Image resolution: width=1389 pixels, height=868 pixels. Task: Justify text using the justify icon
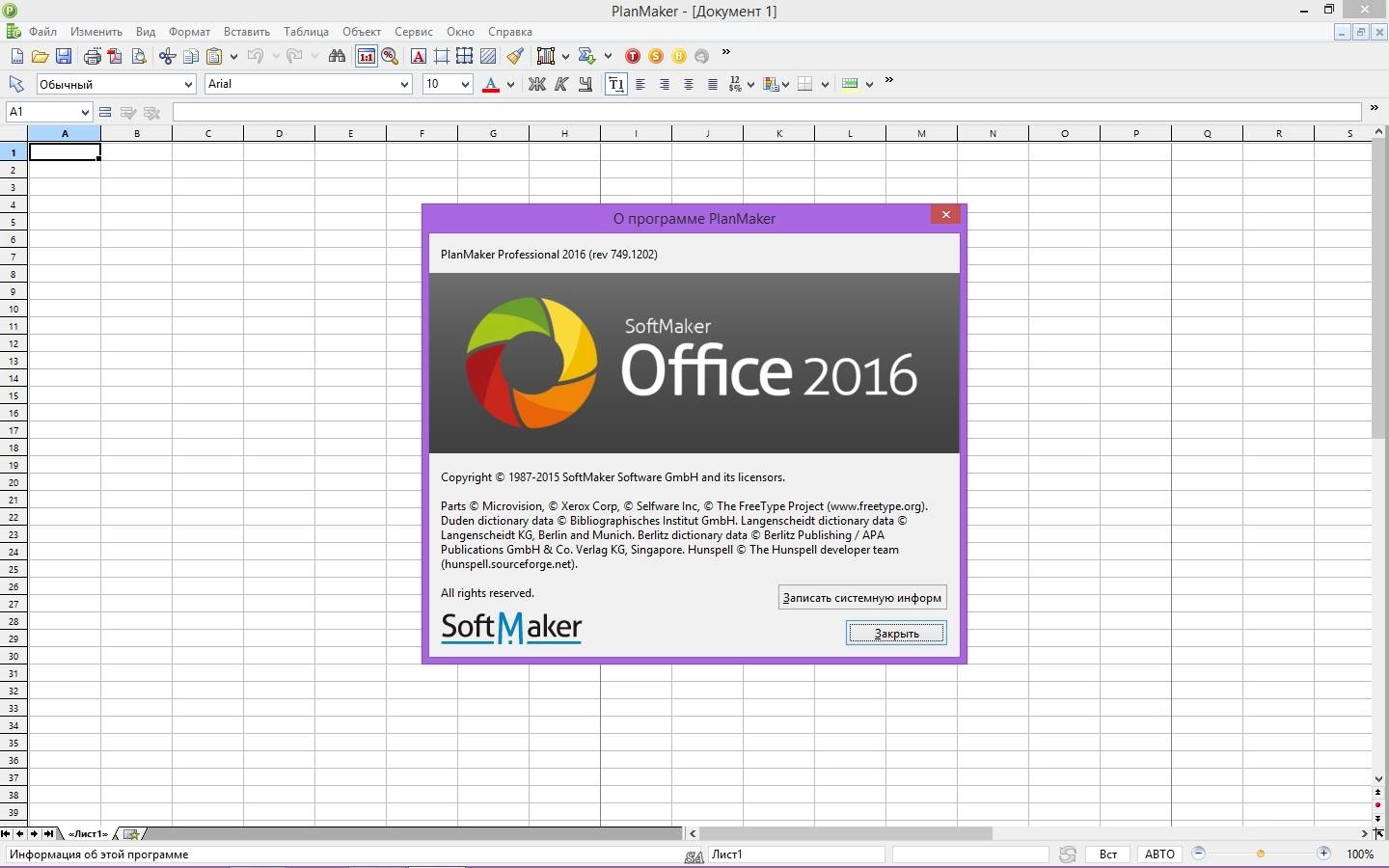(712, 84)
